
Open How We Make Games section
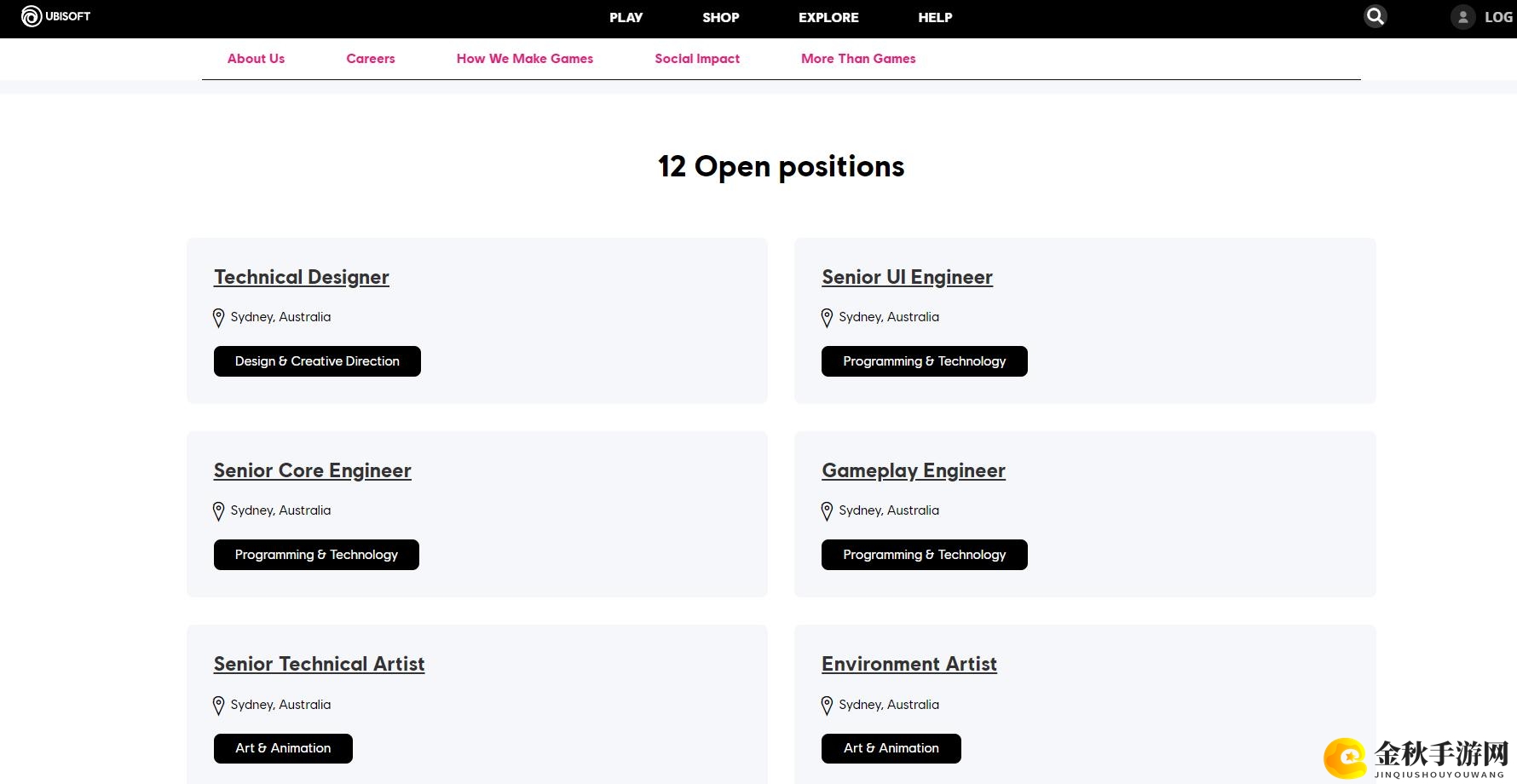click(x=525, y=59)
